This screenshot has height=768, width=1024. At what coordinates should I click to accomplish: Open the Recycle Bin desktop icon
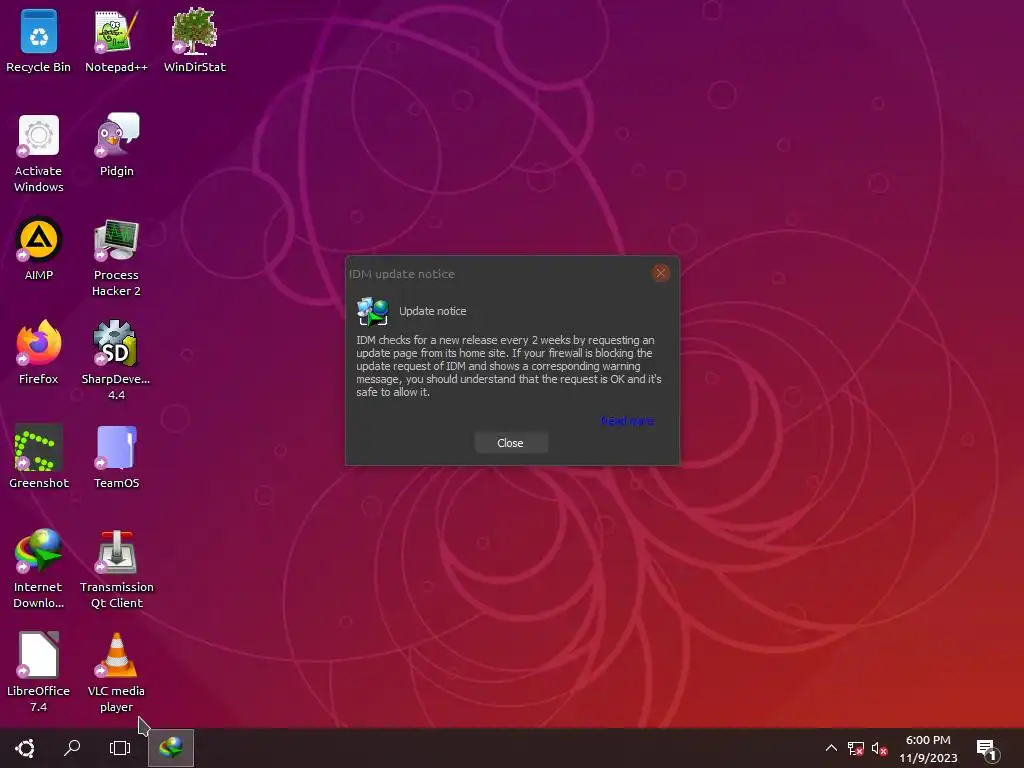pyautogui.click(x=39, y=40)
